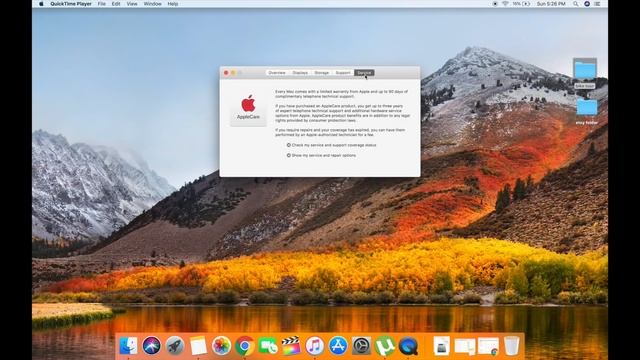The width and height of the screenshot is (640, 360).
Task: Launch uTorrent from the dock
Action: click(385, 346)
